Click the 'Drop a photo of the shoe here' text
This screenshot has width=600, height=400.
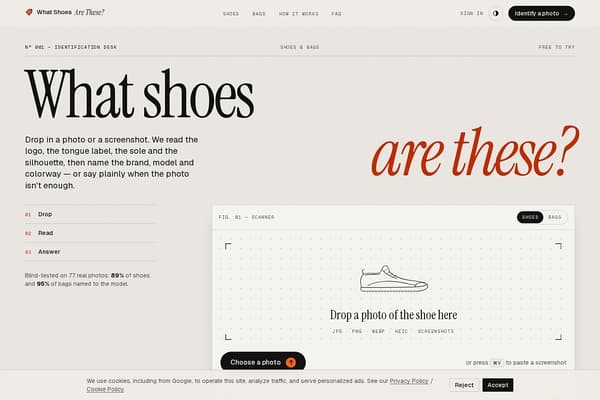(393, 315)
